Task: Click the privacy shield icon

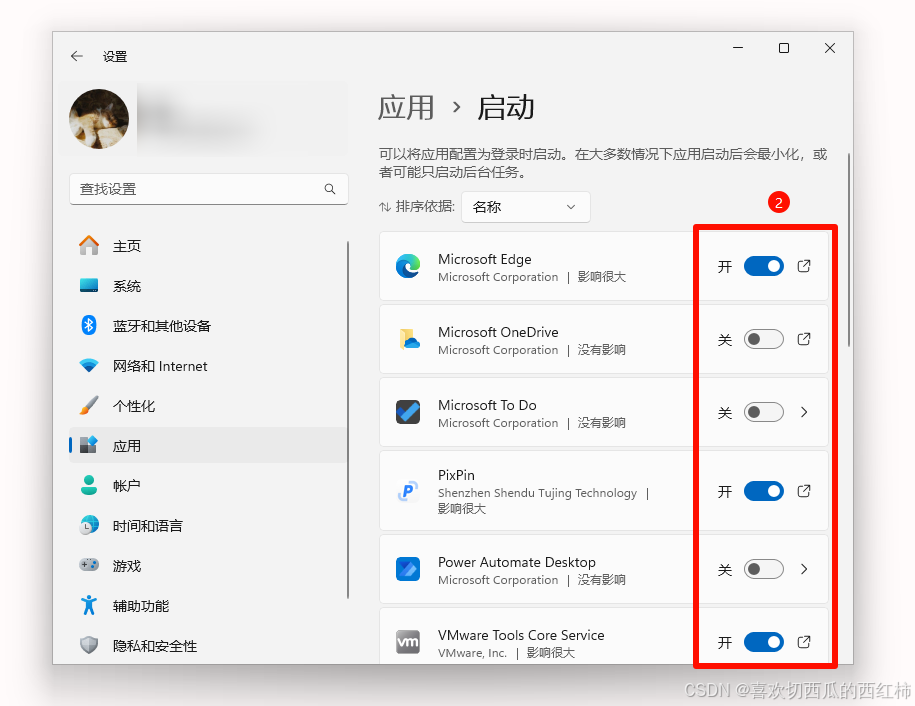Action: pyautogui.click(x=89, y=645)
